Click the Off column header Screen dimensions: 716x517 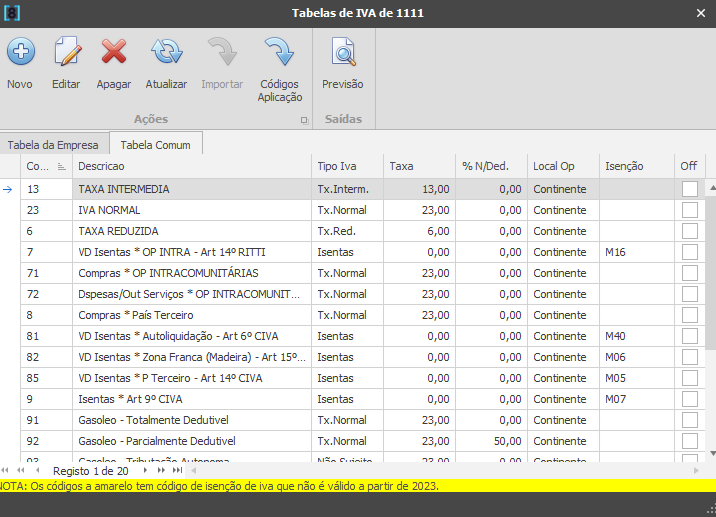coord(690,166)
